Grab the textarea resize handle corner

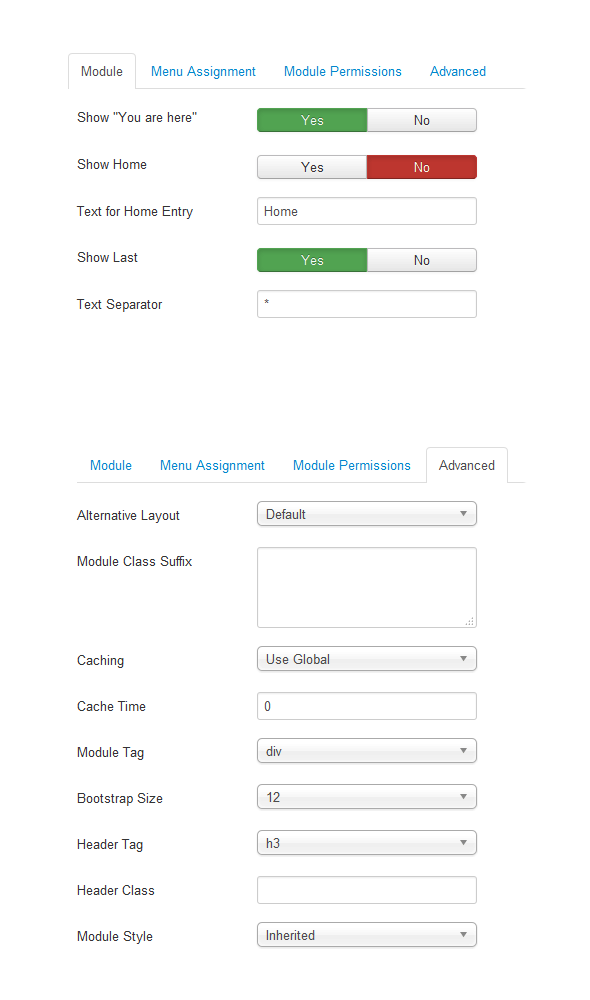pos(470,621)
